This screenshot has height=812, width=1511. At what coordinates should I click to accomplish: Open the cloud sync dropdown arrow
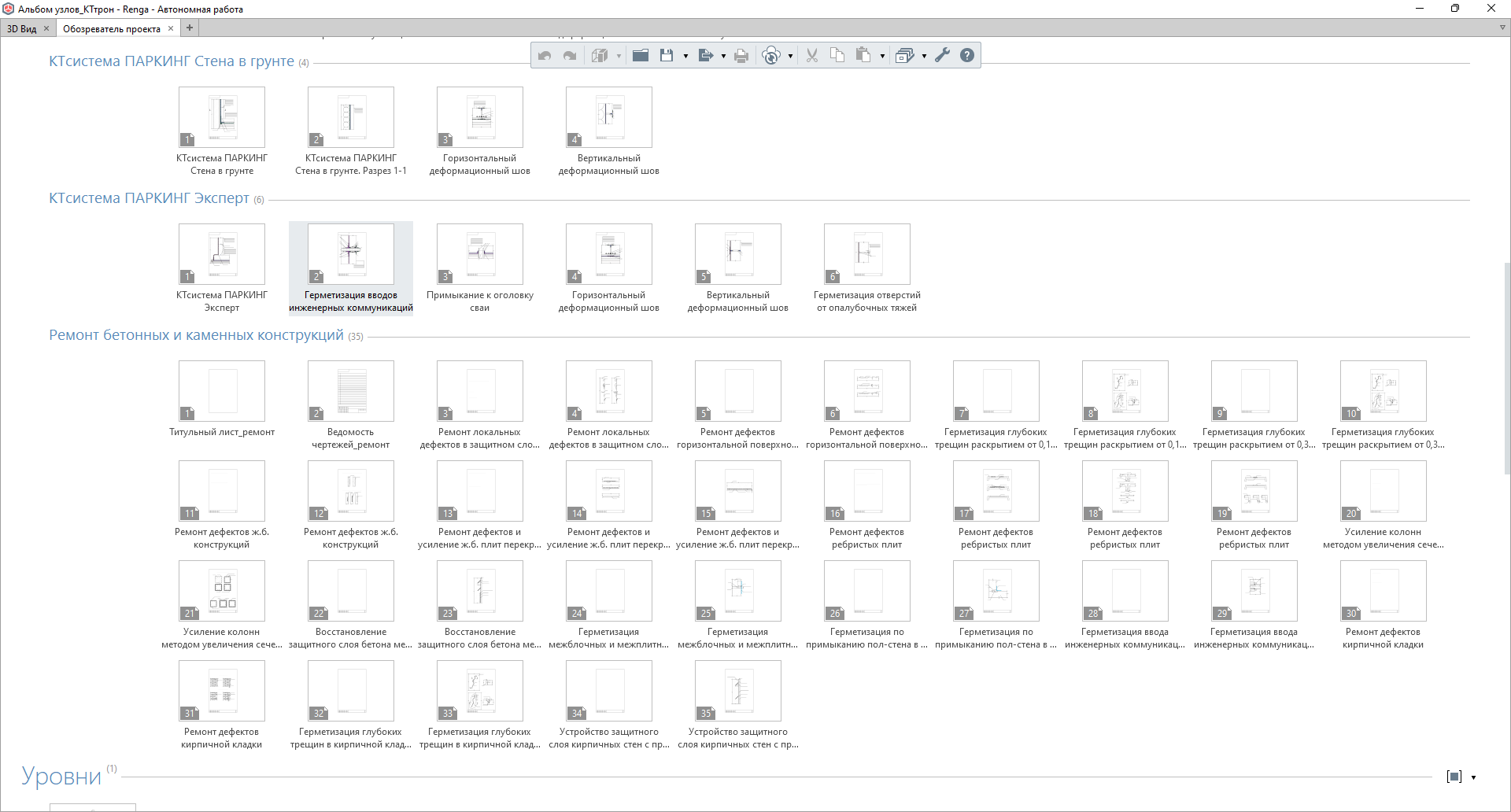pyautogui.click(x=790, y=56)
